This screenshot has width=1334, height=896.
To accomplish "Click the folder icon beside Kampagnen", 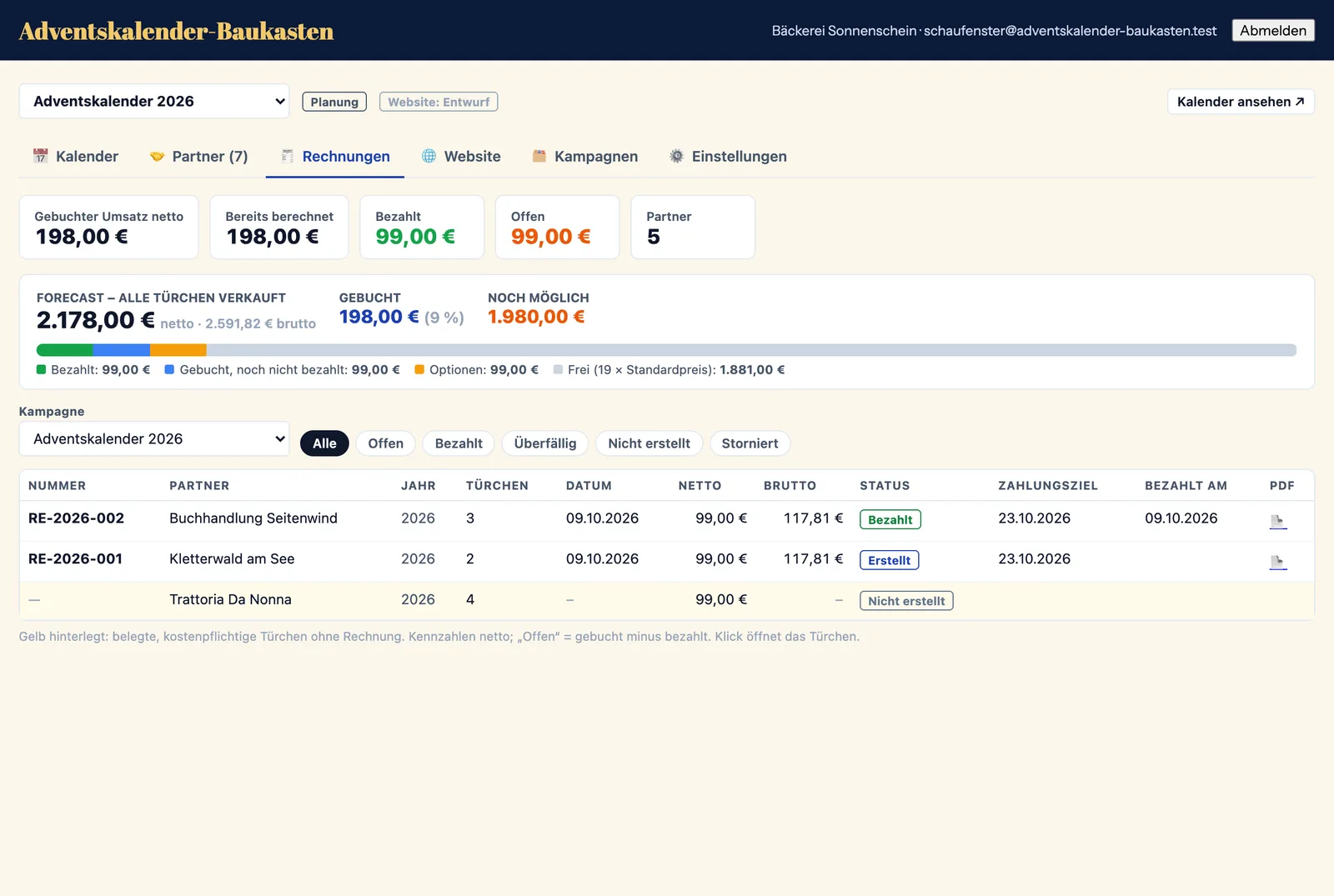I will 539,156.
